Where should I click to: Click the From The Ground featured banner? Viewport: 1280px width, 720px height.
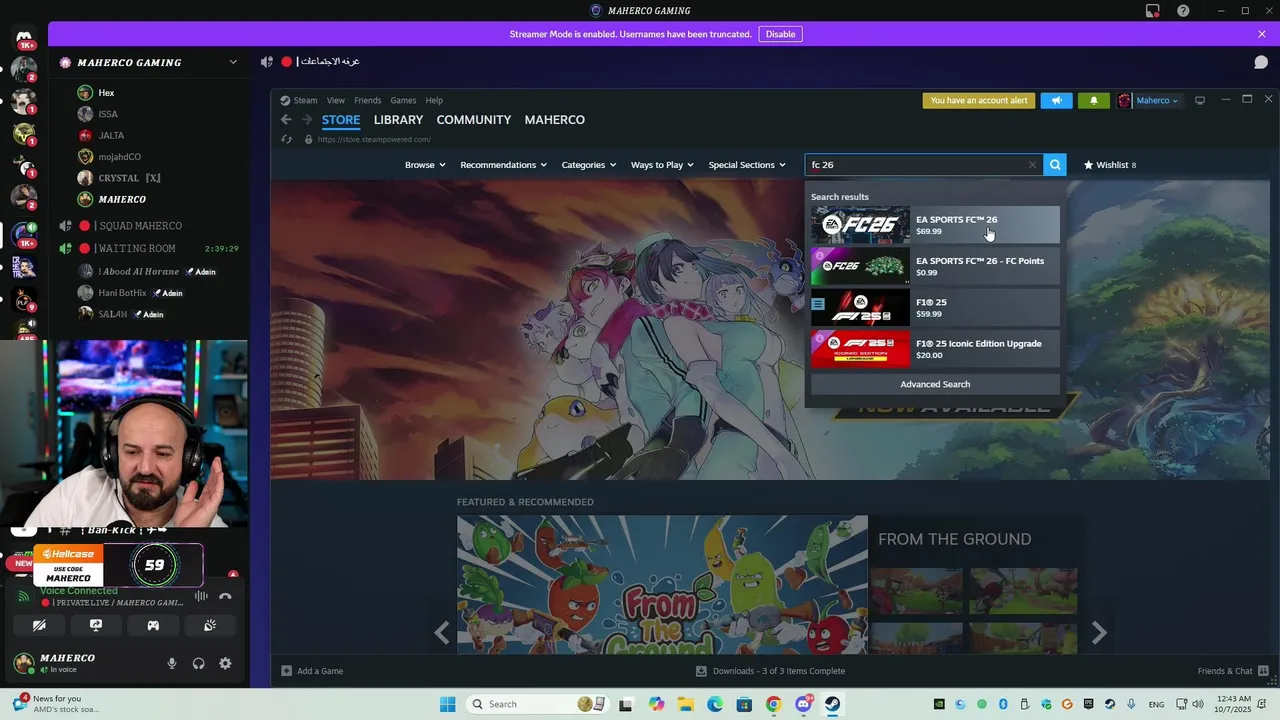click(x=662, y=585)
